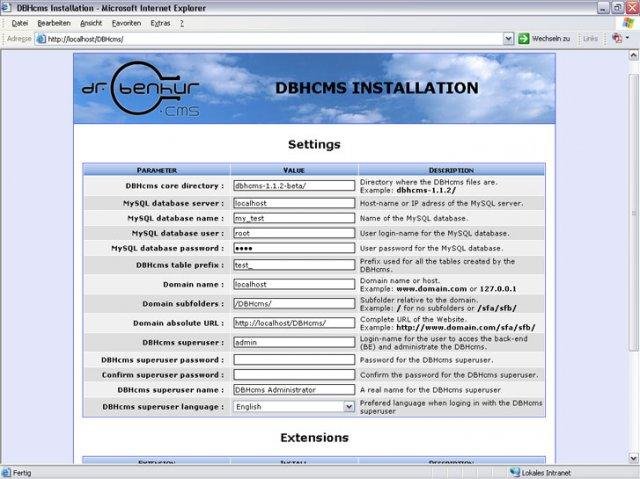640x479 pixels.
Task: Click the 'DBHcms superuser language :' label
Action: 163,407
